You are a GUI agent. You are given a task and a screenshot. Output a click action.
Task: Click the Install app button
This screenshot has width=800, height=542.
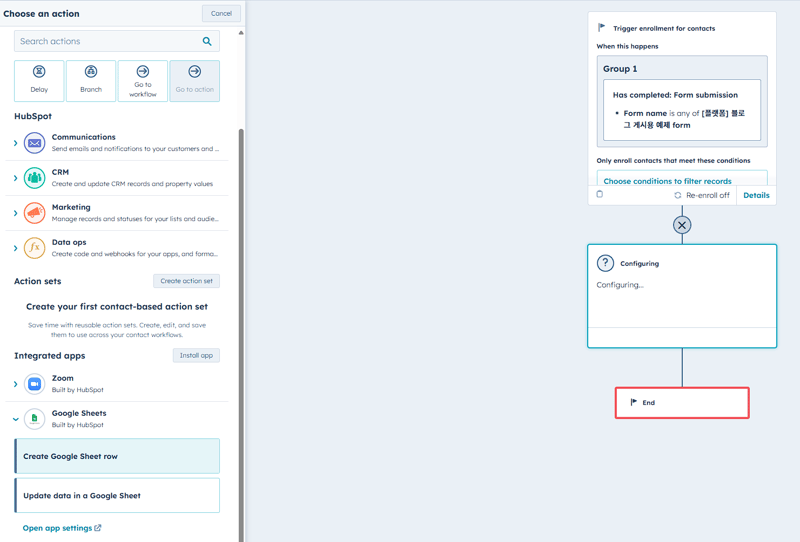[x=196, y=355]
